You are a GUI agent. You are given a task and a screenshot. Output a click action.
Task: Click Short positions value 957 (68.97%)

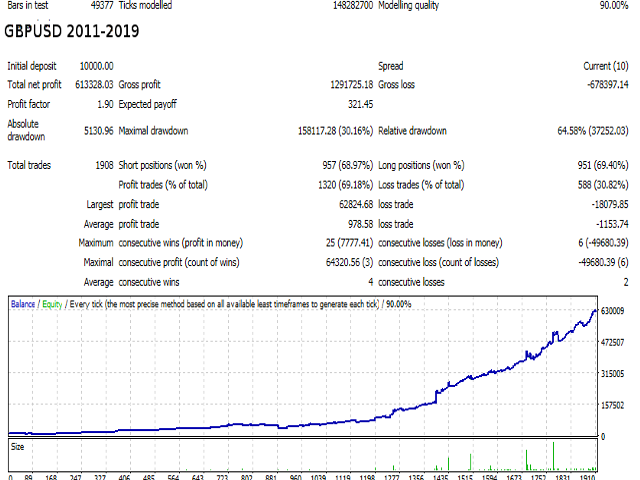point(347,165)
